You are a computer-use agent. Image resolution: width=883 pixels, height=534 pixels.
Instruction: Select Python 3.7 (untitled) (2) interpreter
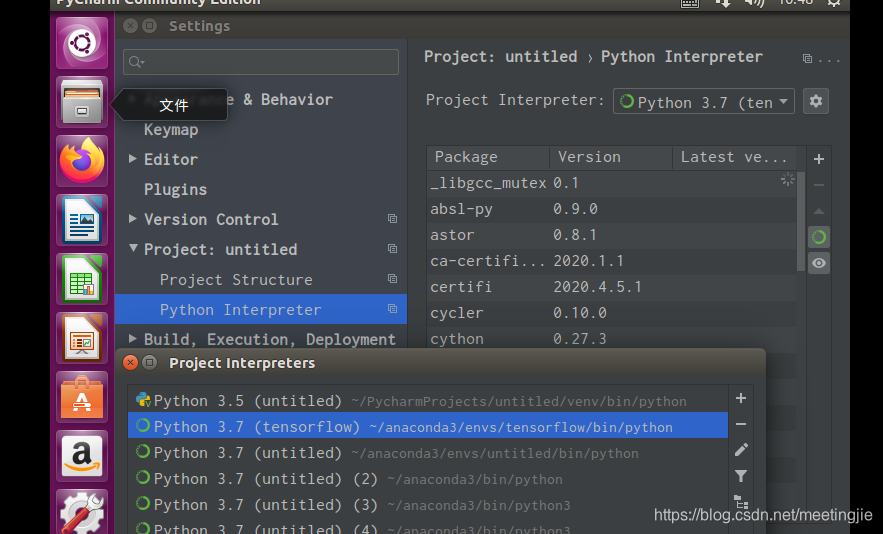click(428, 479)
